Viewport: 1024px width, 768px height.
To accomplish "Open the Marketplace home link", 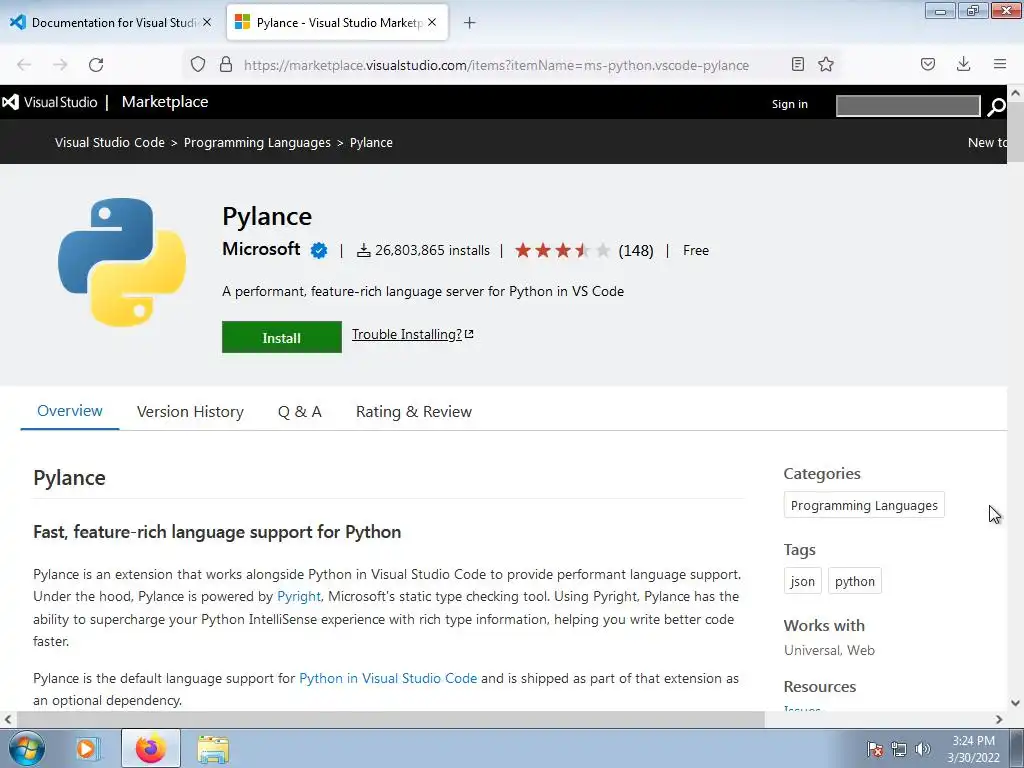I will (x=165, y=102).
